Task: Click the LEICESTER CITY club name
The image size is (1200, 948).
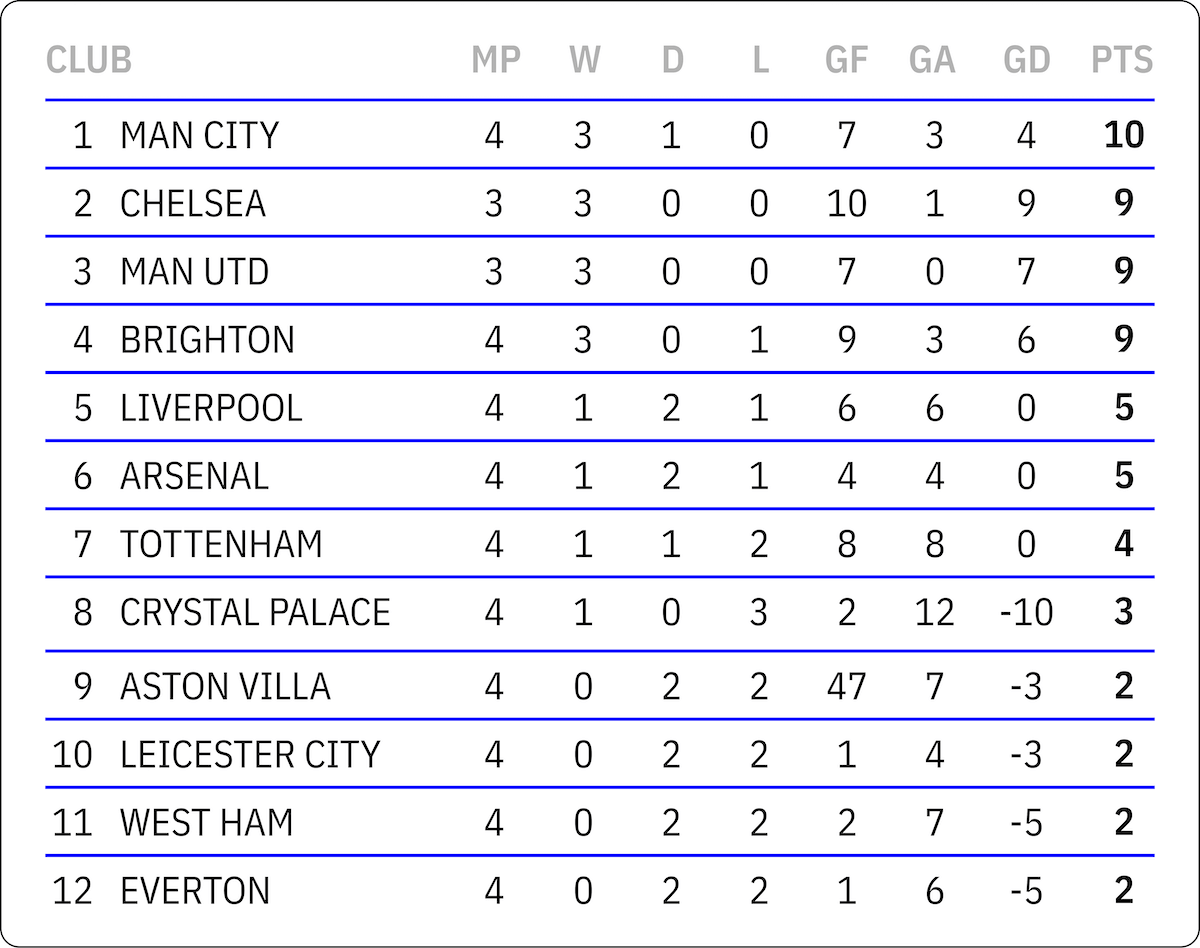Action: click(250, 754)
